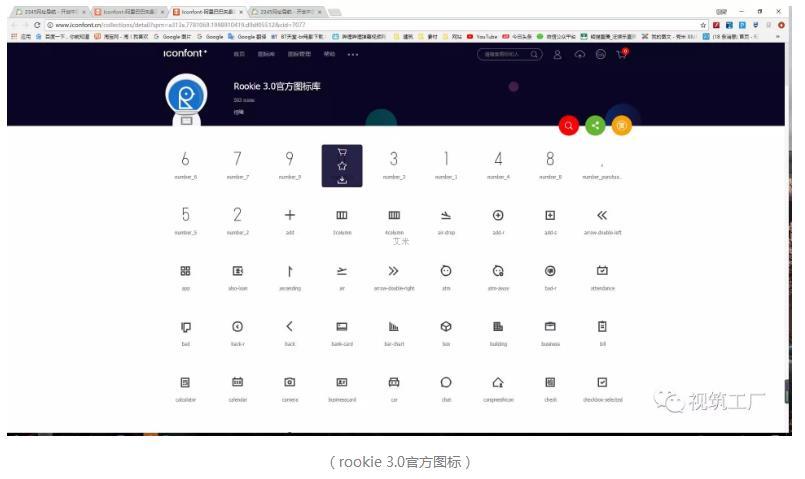Open the second navbar item after home
Viewport: 805px width, 479px height.
[x=266, y=54]
